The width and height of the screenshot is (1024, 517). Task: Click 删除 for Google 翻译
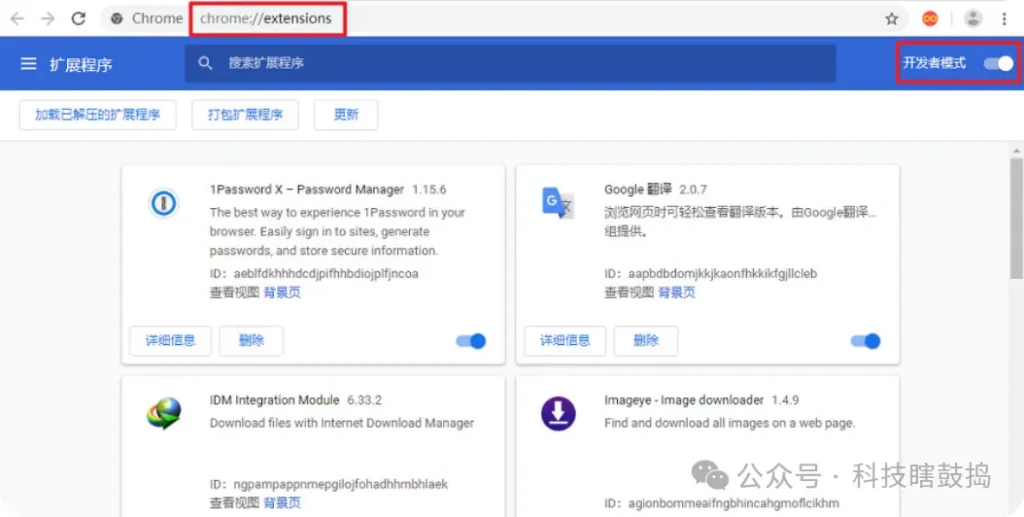pyautogui.click(x=646, y=341)
